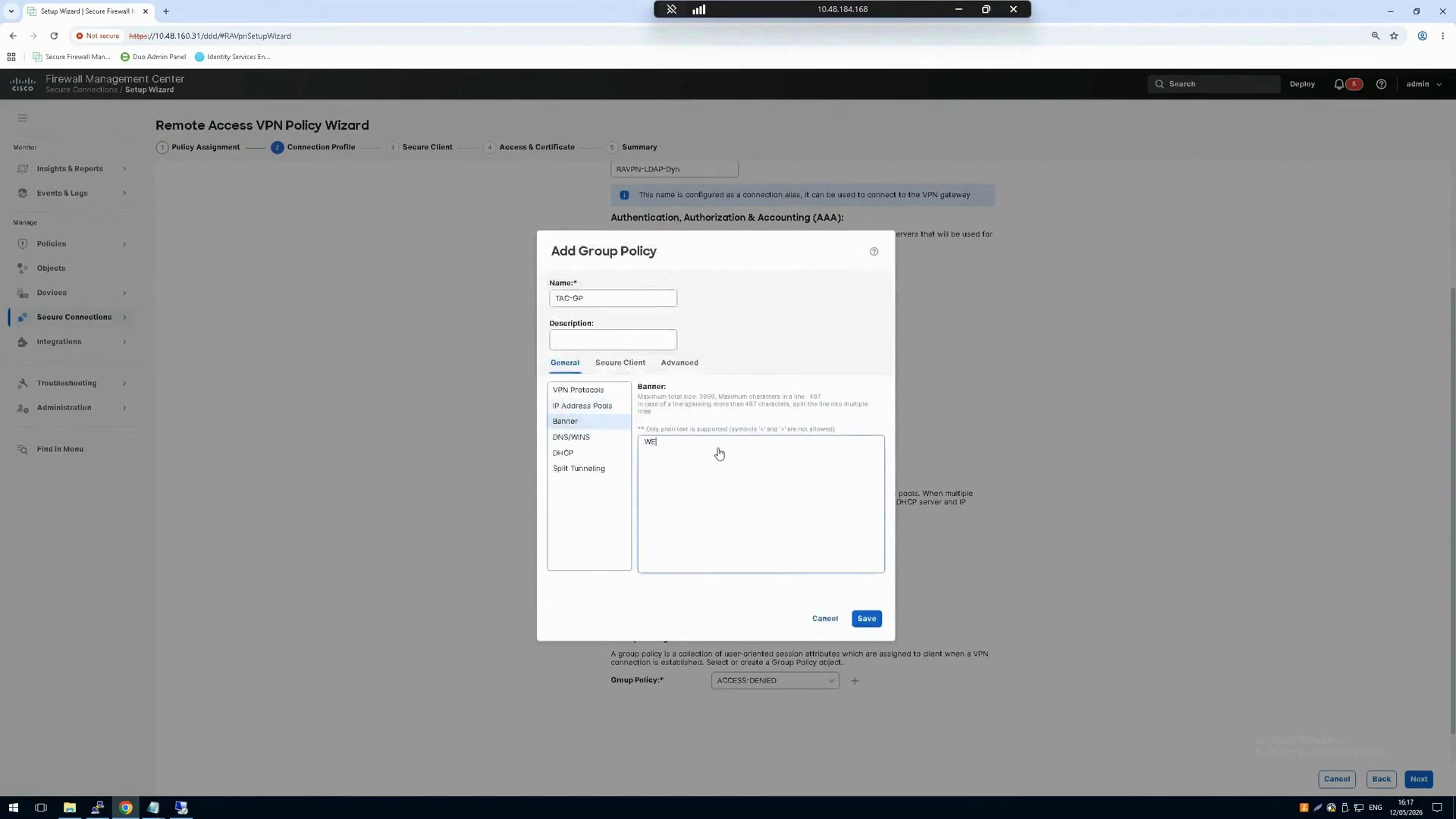Open the help icon in Add Group Policy dialog

pyautogui.click(x=874, y=252)
